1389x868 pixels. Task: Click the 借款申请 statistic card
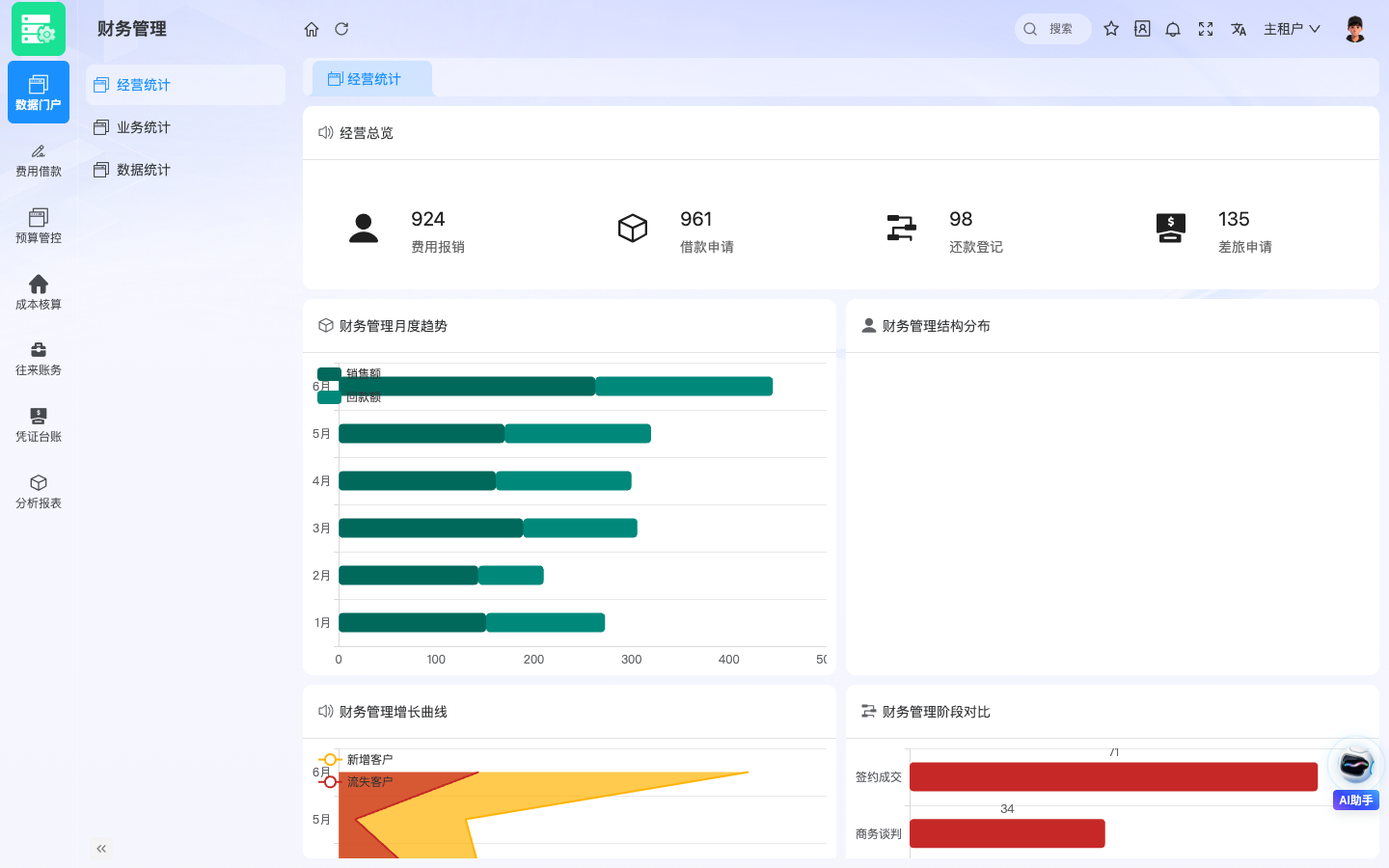(675, 231)
